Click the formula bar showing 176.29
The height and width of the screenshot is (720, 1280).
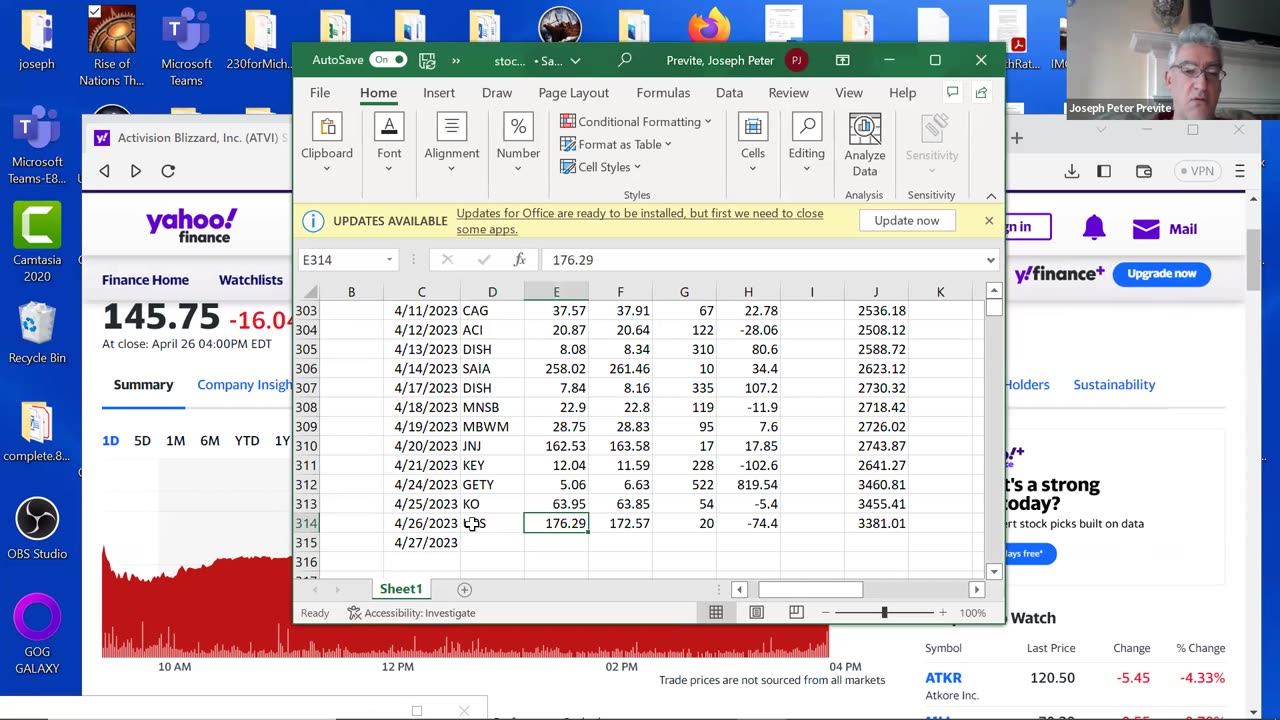(762, 260)
